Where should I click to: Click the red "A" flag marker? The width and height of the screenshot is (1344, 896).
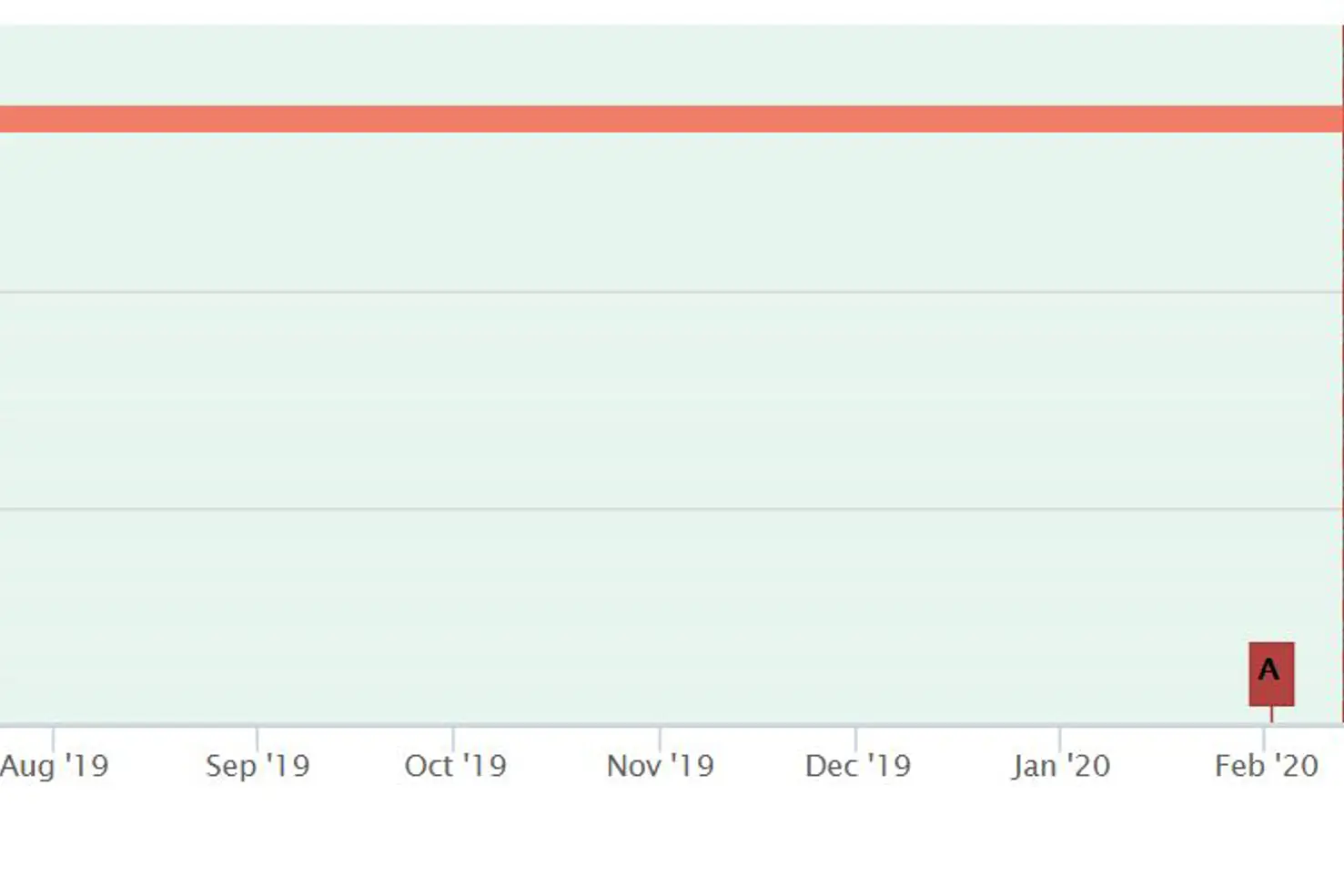pos(1270,673)
